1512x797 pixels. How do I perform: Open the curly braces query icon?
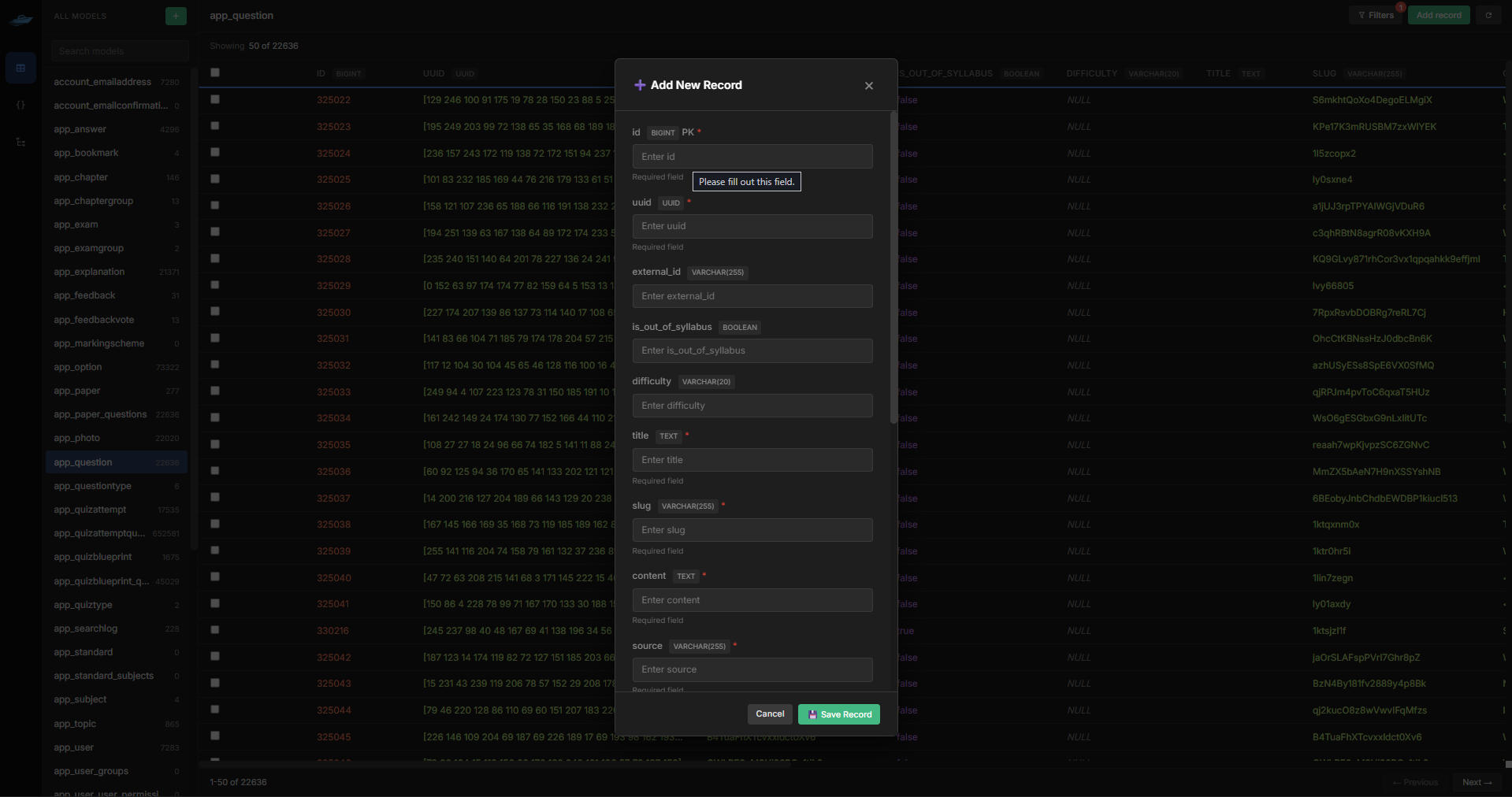coord(20,105)
